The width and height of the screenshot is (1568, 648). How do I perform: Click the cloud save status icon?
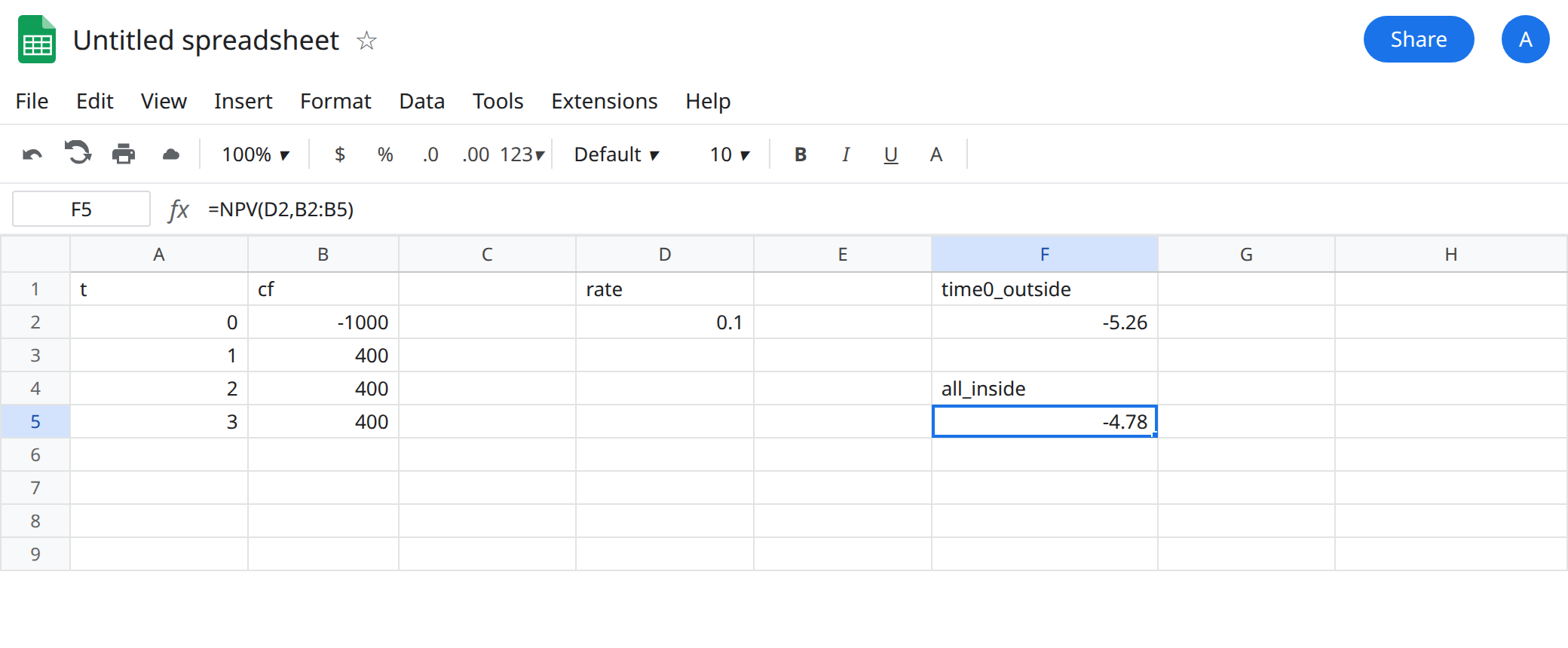pos(171,154)
